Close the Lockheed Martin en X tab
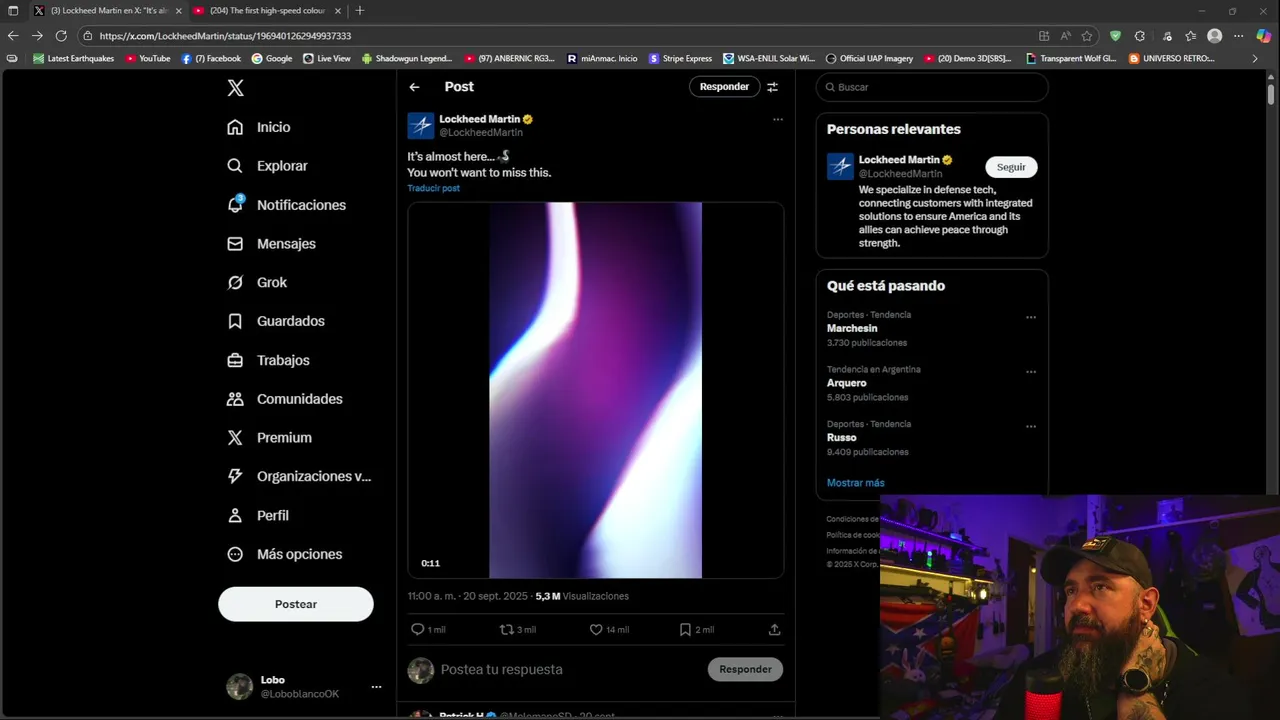This screenshot has width=1280, height=720. (179, 10)
